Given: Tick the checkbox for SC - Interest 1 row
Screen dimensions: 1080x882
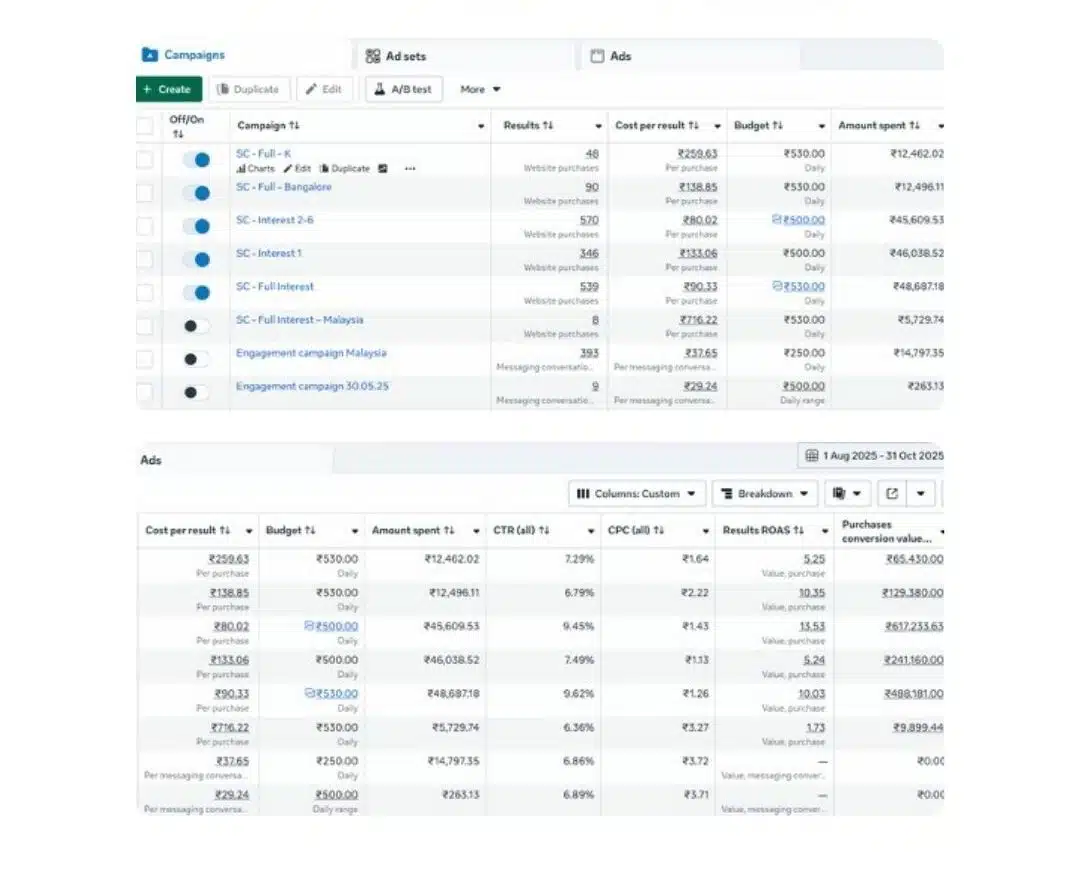Looking at the screenshot, I should tap(145, 259).
